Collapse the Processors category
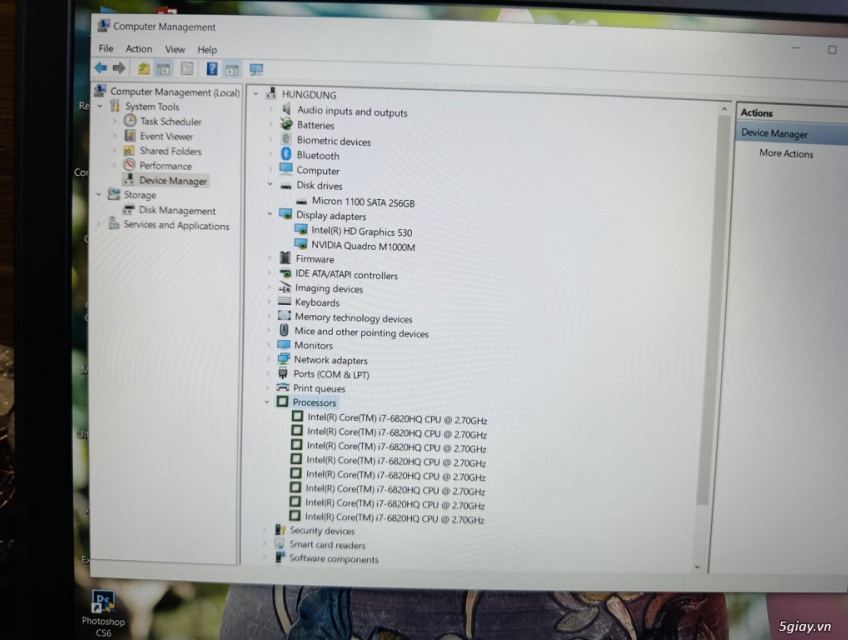Image resolution: width=848 pixels, height=640 pixels. pyautogui.click(x=267, y=402)
